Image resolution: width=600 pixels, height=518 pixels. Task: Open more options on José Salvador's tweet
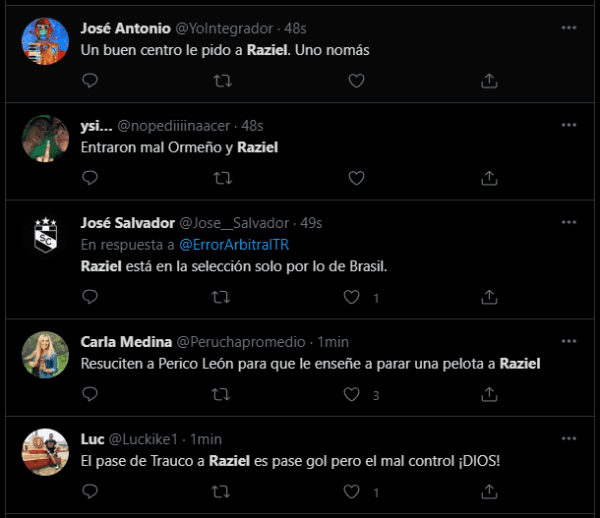point(569,223)
